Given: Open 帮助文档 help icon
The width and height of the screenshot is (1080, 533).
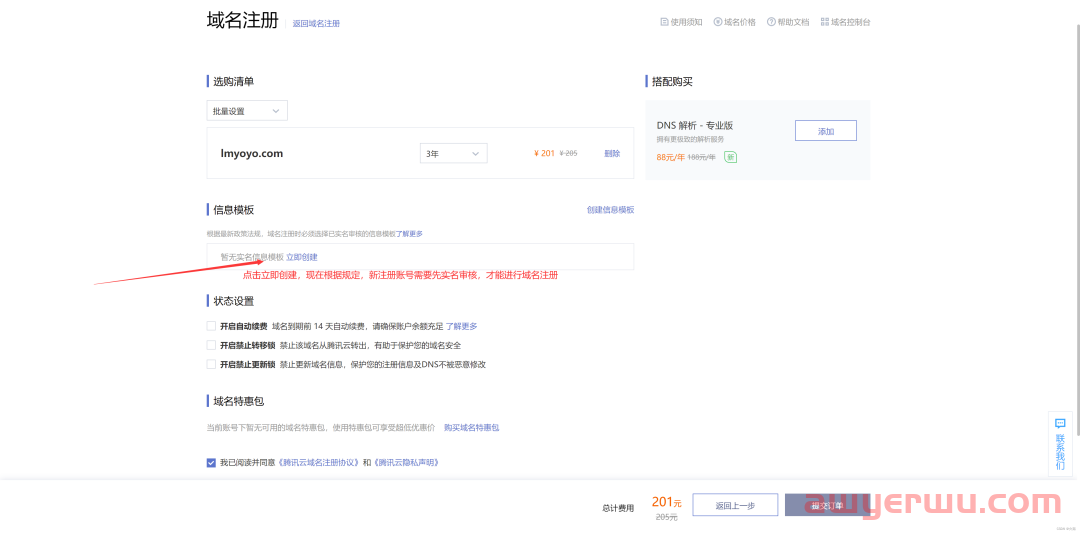Looking at the screenshot, I should tap(771, 22).
